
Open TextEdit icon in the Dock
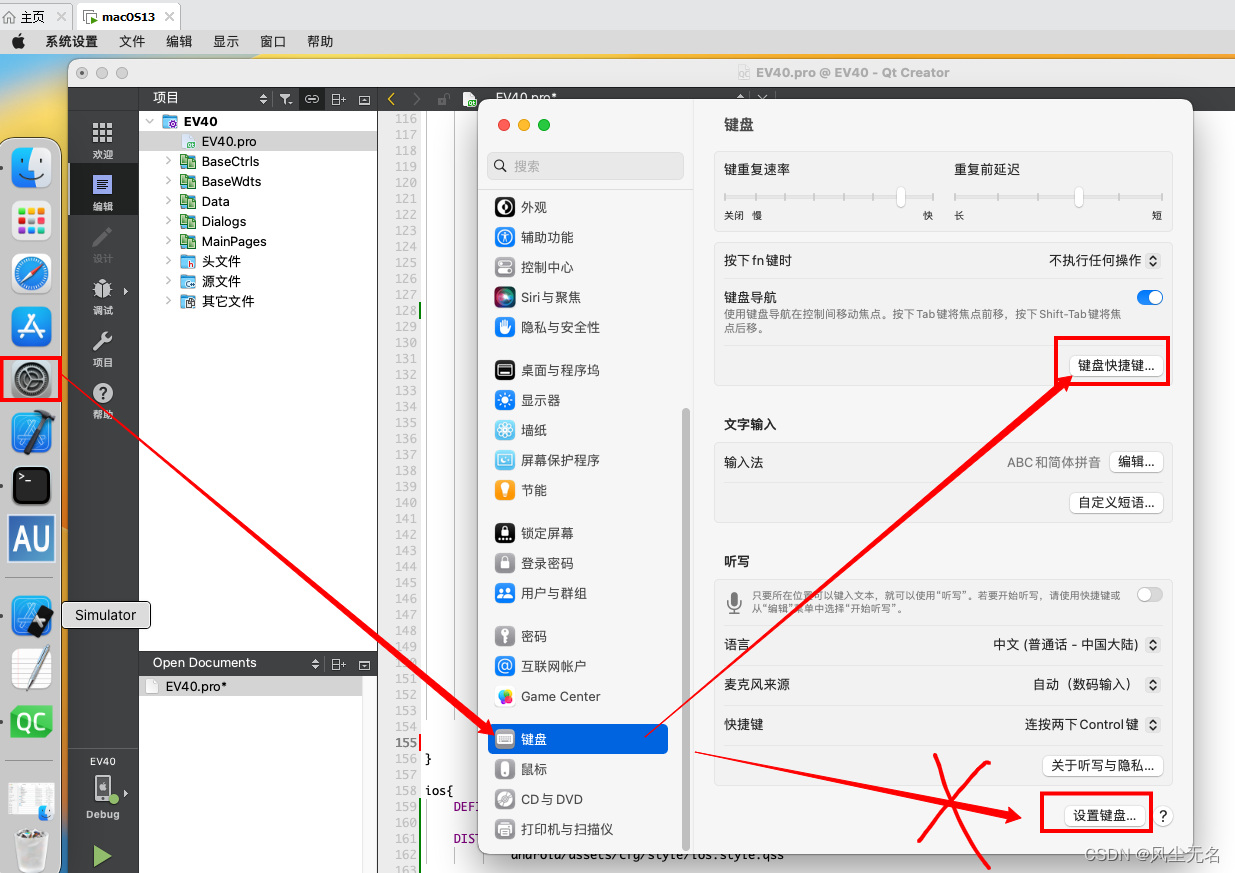pos(31,669)
